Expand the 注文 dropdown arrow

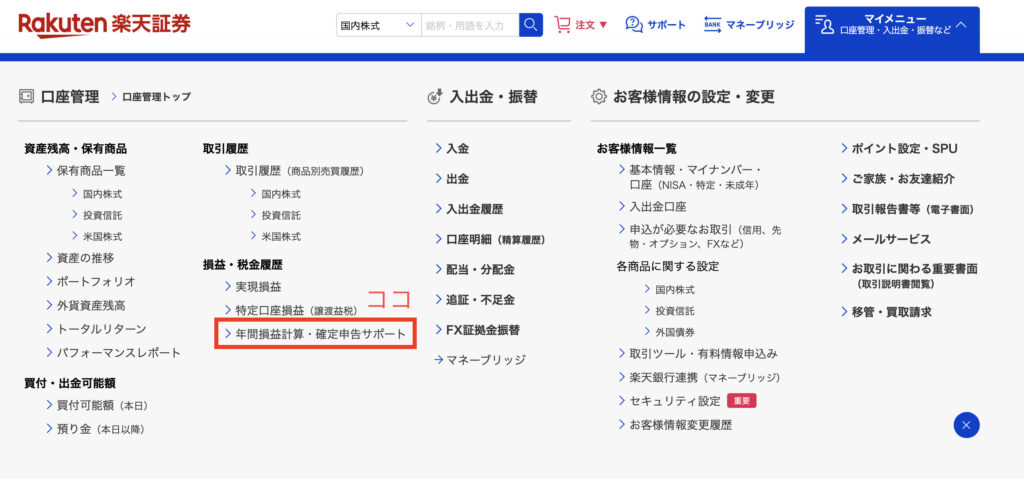pyautogui.click(x=603, y=25)
